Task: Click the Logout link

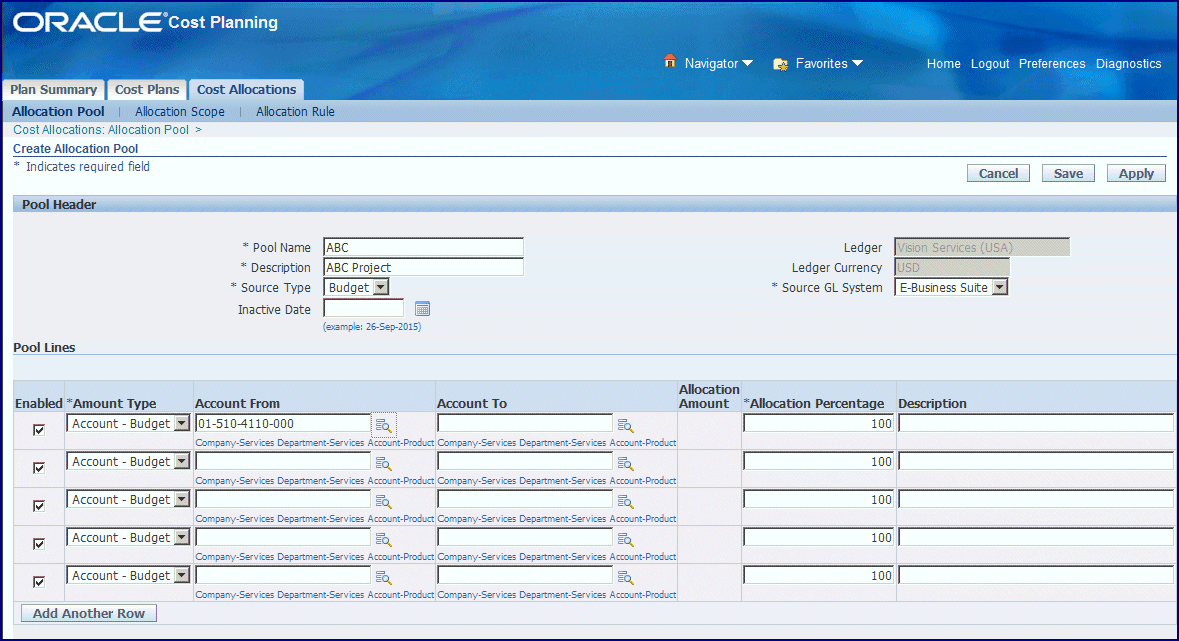Action: (x=990, y=64)
